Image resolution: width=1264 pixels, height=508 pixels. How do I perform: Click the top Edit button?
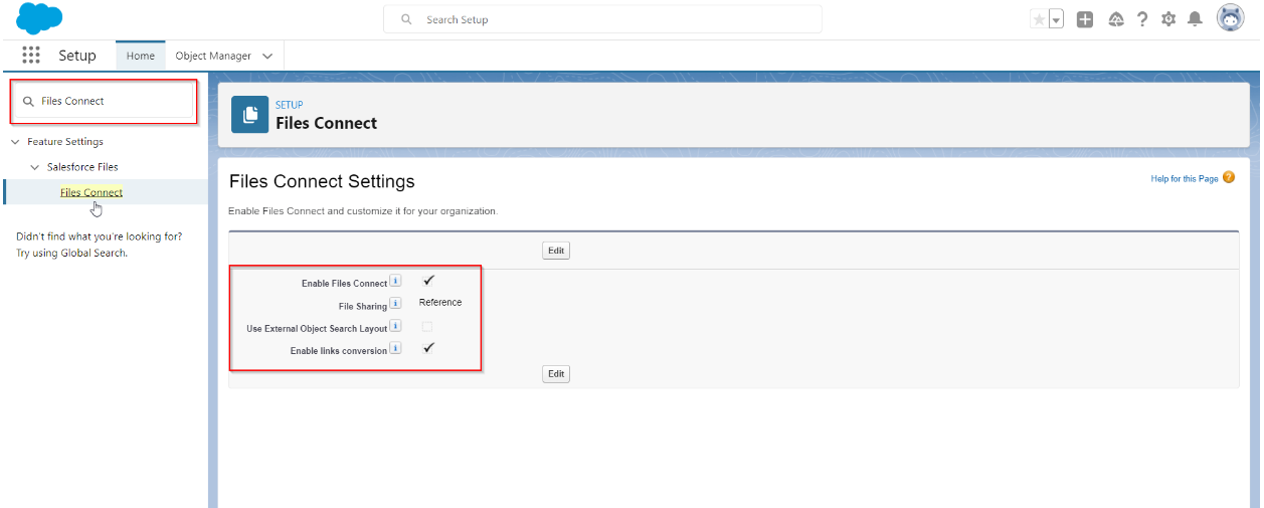(556, 251)
